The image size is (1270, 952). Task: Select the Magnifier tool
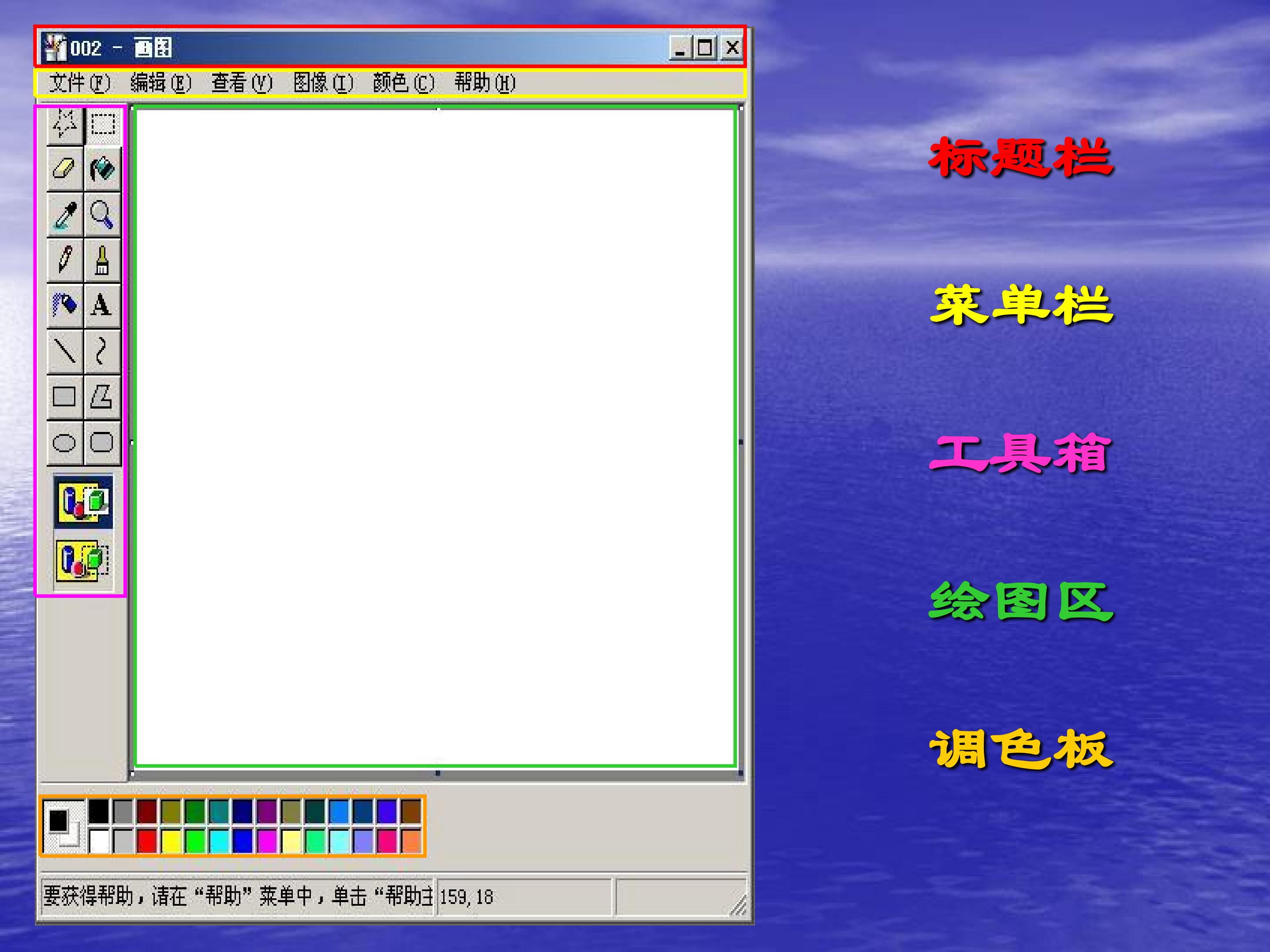(103, 215)
